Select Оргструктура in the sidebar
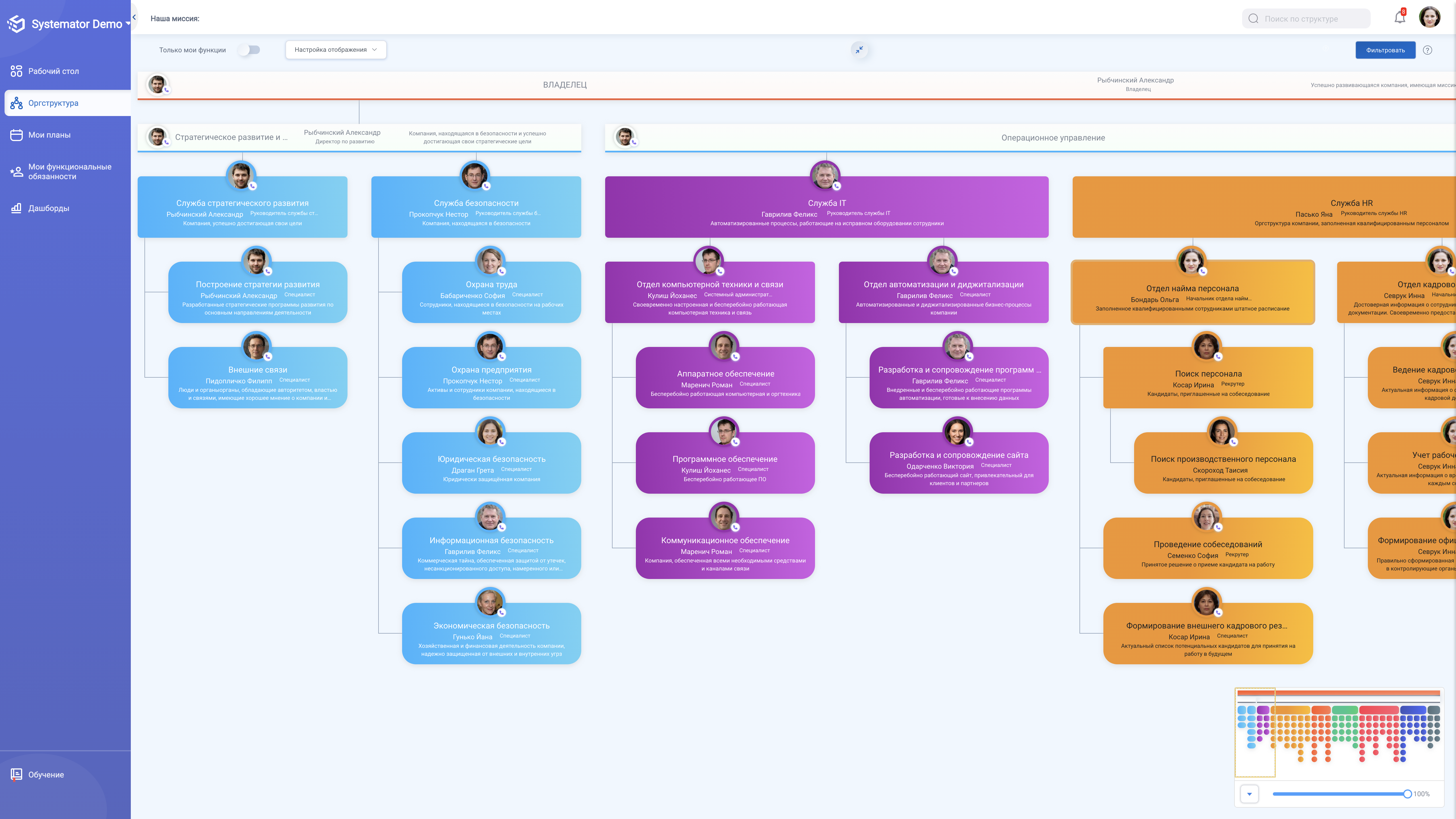The image size is (1456, 819). [68, 103]
